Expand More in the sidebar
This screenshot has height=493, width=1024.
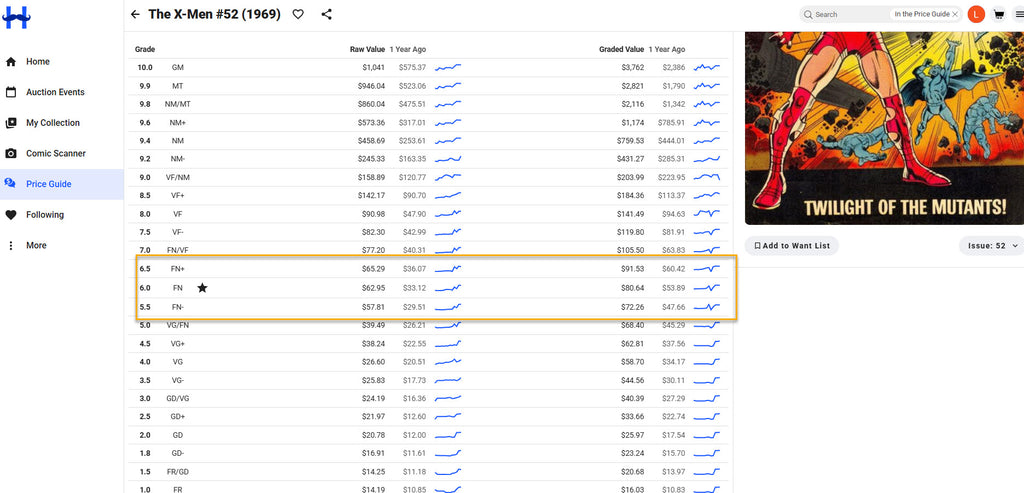pos(36,246)
